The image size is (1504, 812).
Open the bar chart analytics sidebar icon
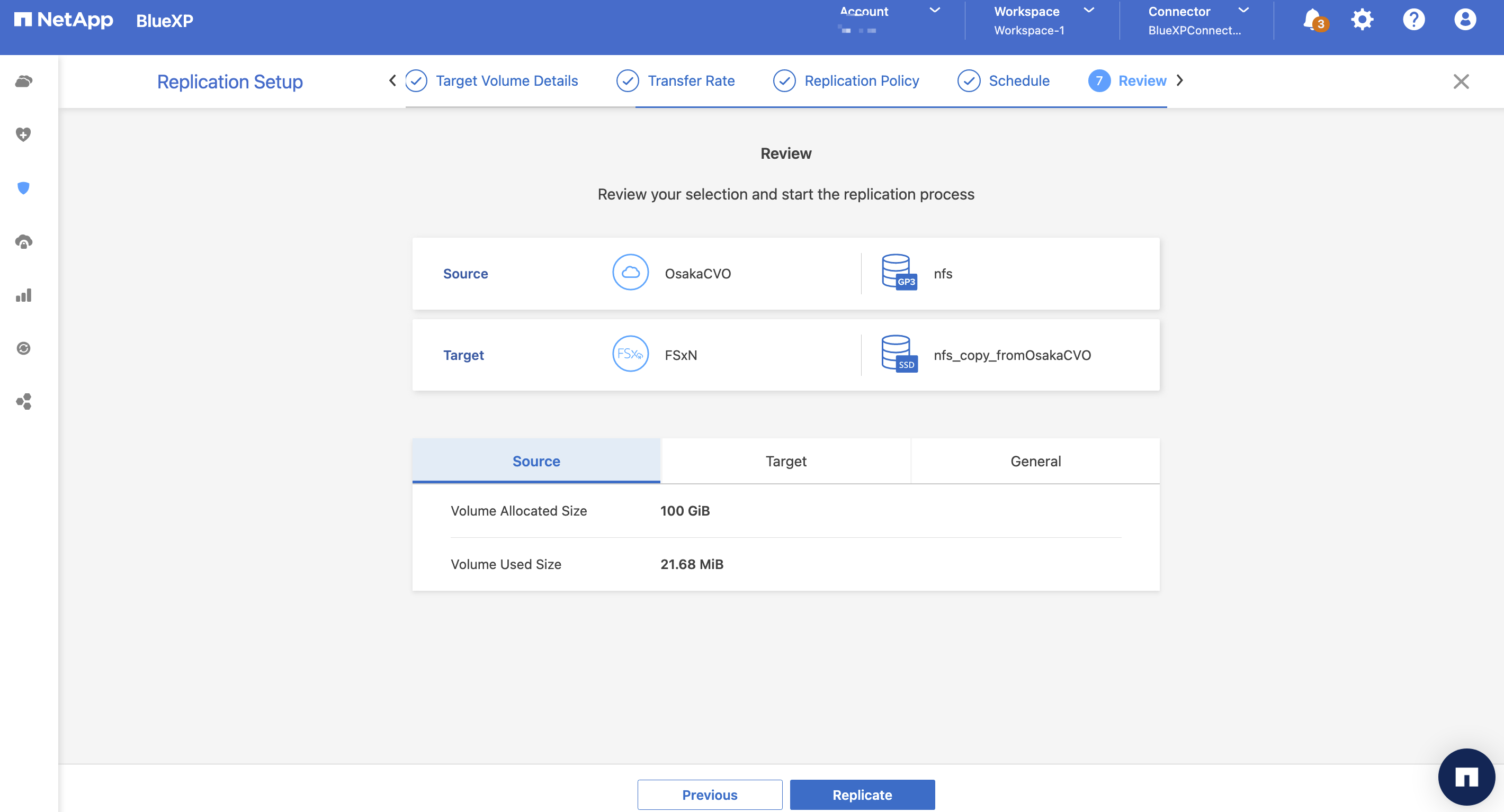click(23, 295)
